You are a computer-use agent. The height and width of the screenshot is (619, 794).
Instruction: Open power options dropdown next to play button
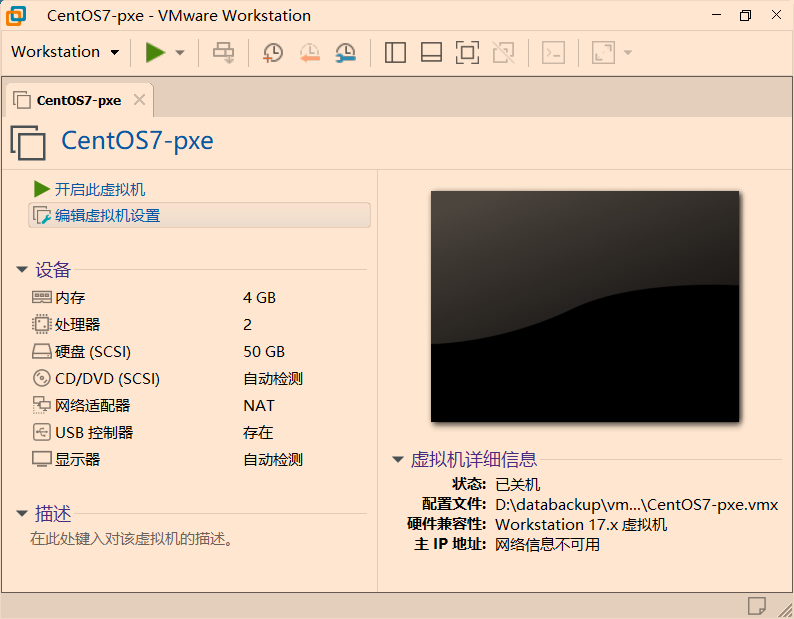pyautogui.click(x=180, y=53)
